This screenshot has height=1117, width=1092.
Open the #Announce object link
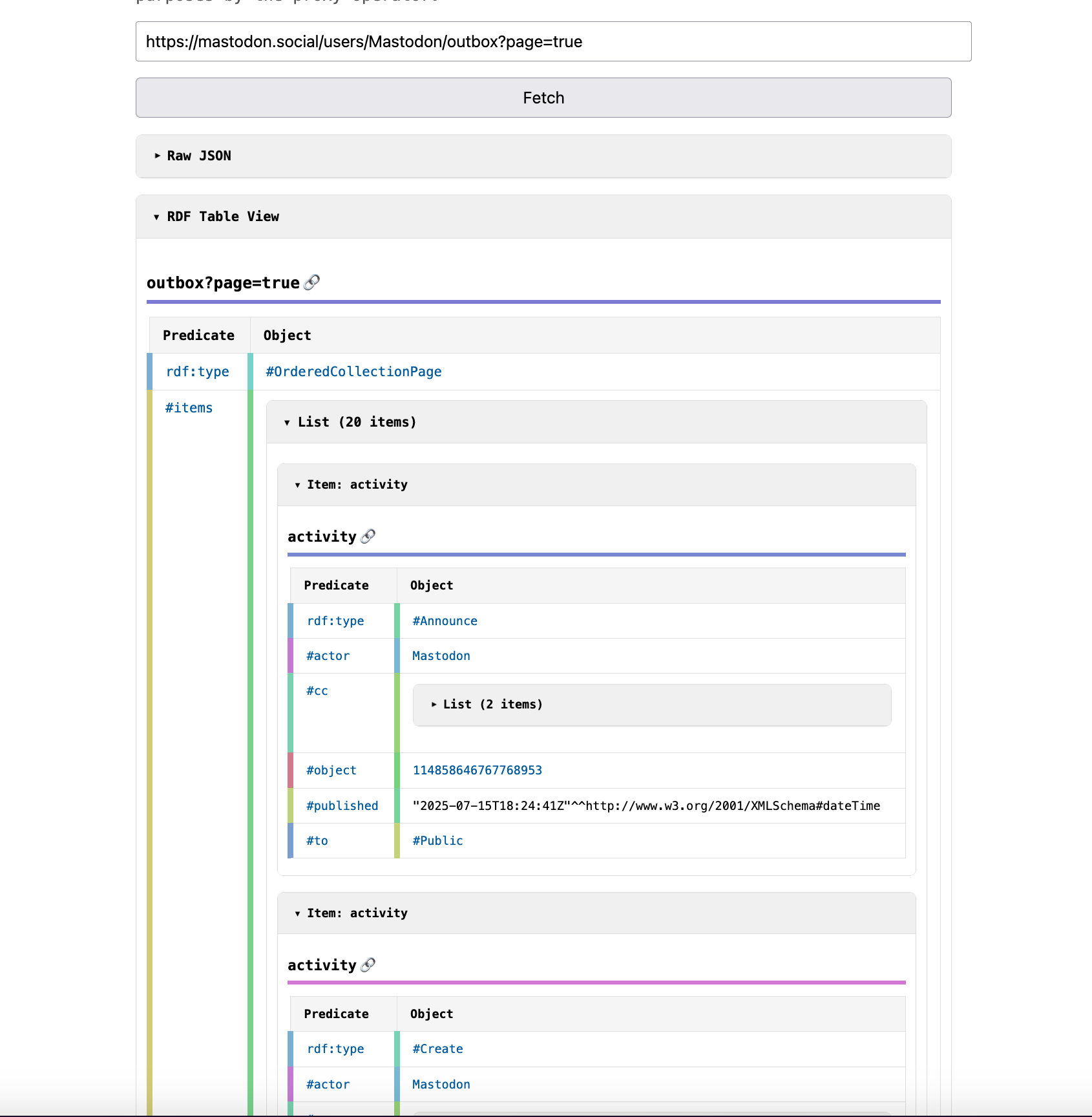[445, 621]
